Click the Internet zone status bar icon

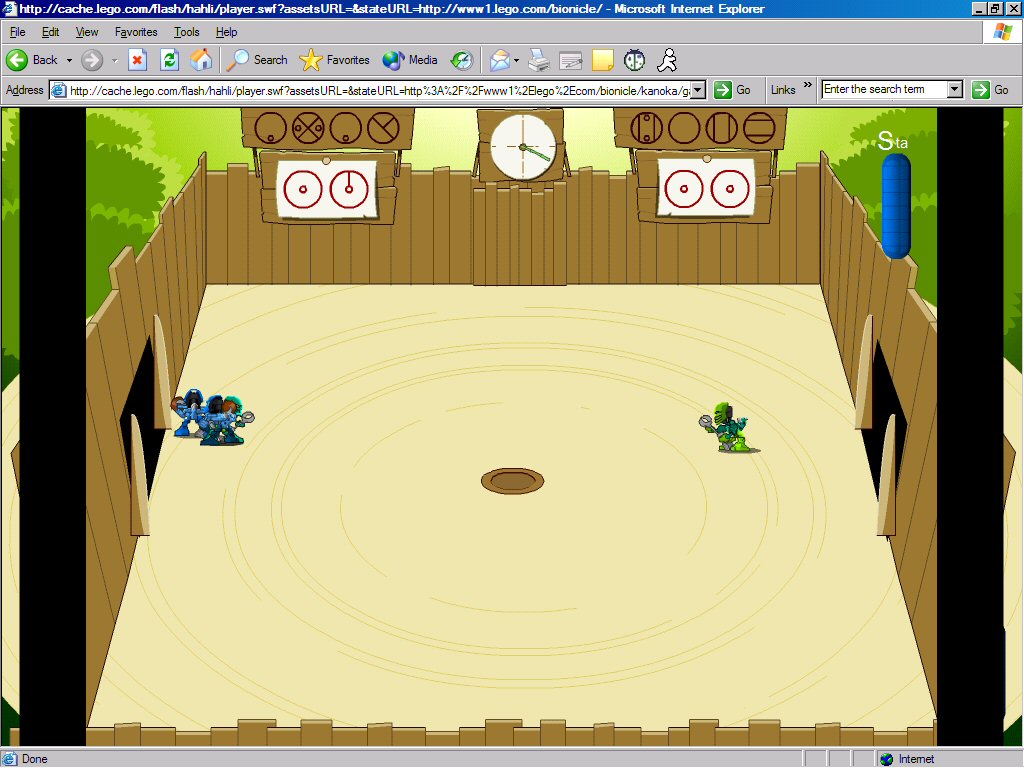point(886,759)
